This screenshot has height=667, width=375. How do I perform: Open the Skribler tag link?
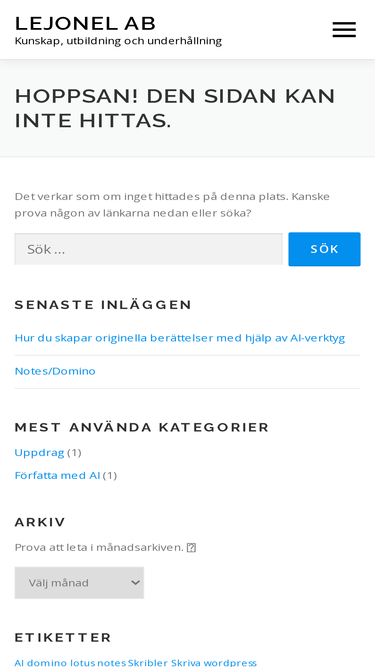click(x=148, y=663)
